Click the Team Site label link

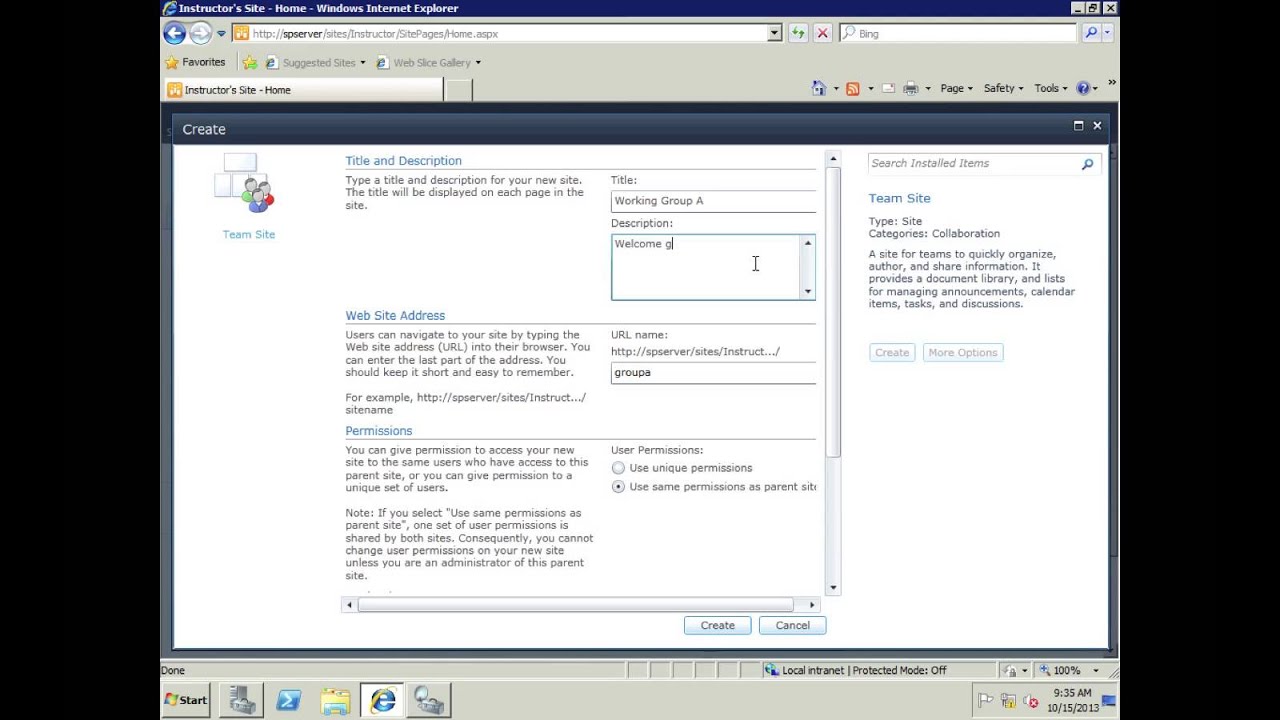point(249,234)
